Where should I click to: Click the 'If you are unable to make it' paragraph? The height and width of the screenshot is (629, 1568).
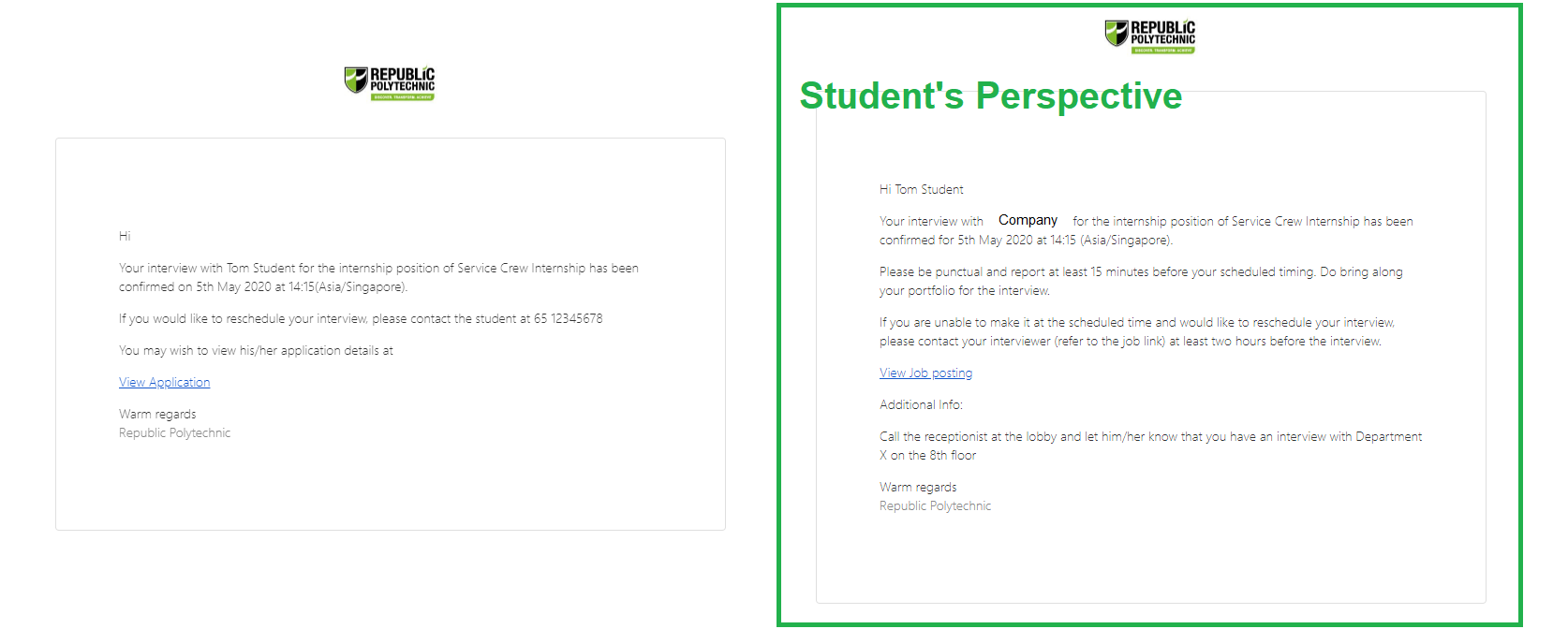(1137, 331)
